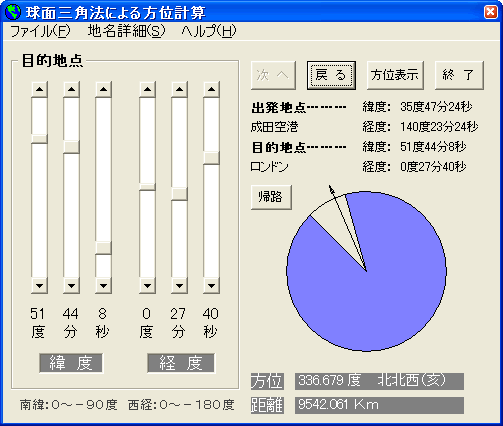Click the 終了 button
This screenshot has height=426, width=503.
tap(459, 75)
